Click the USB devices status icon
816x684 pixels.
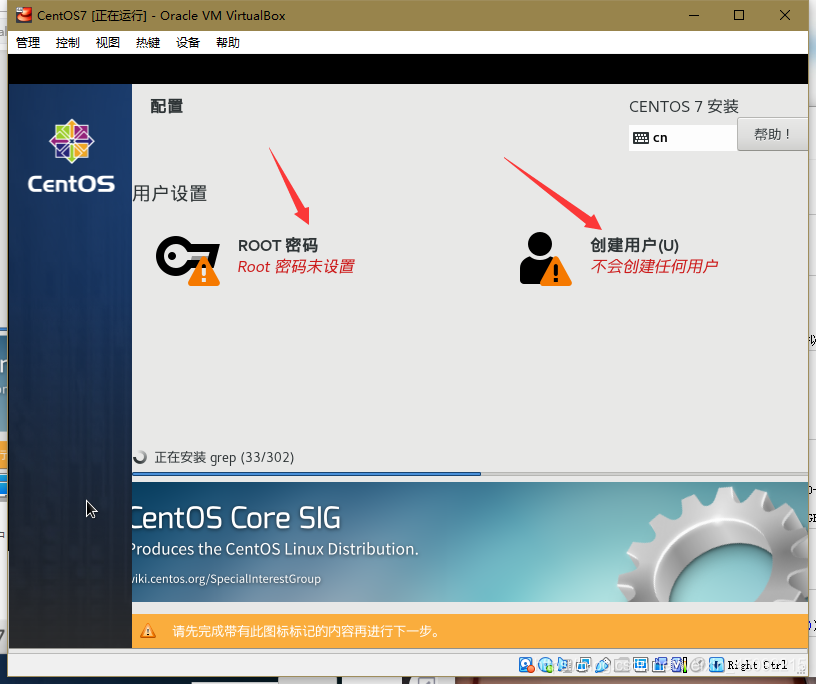[603, 665]
